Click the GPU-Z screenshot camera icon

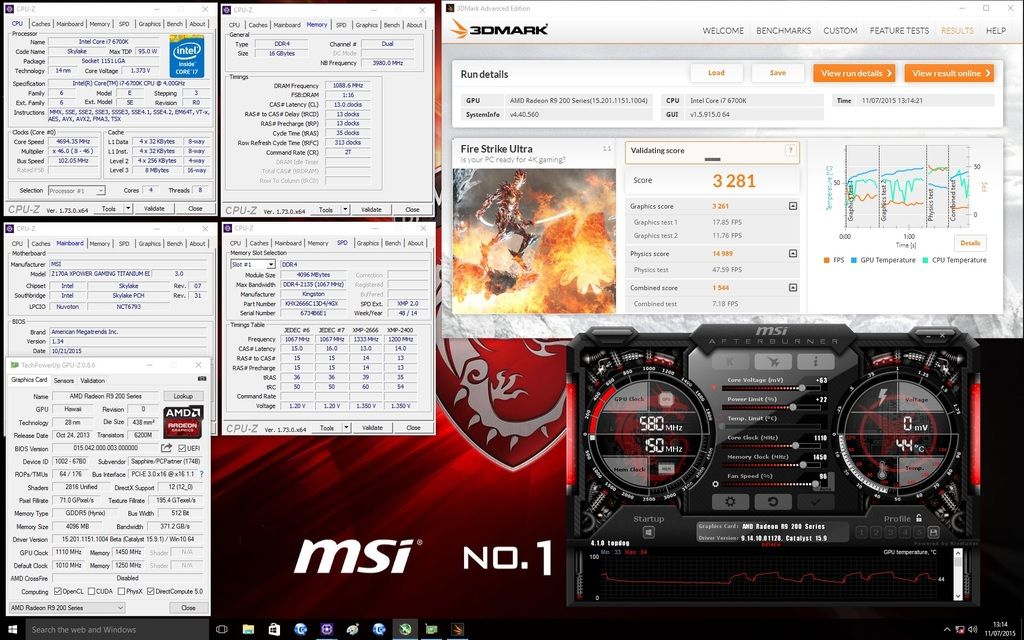(202, 379)
